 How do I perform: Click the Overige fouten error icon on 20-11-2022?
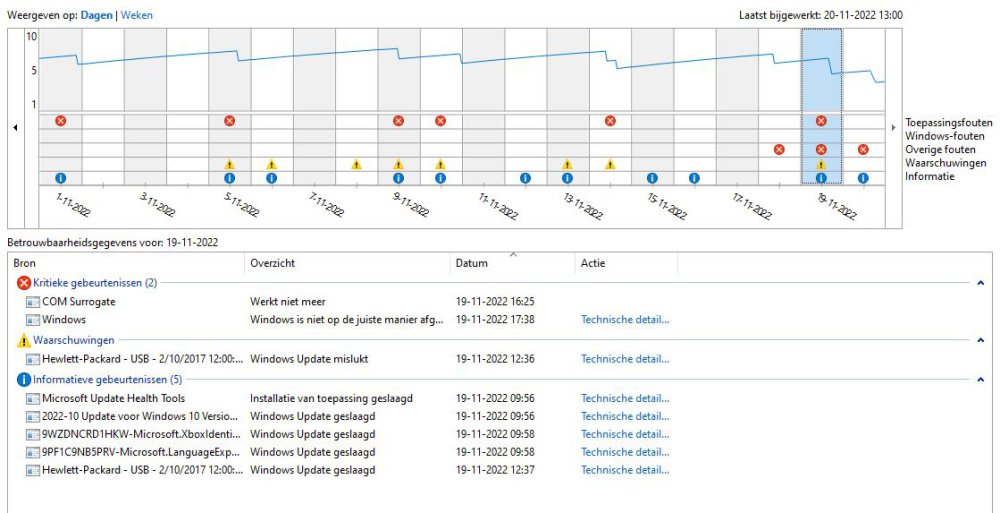863,150
